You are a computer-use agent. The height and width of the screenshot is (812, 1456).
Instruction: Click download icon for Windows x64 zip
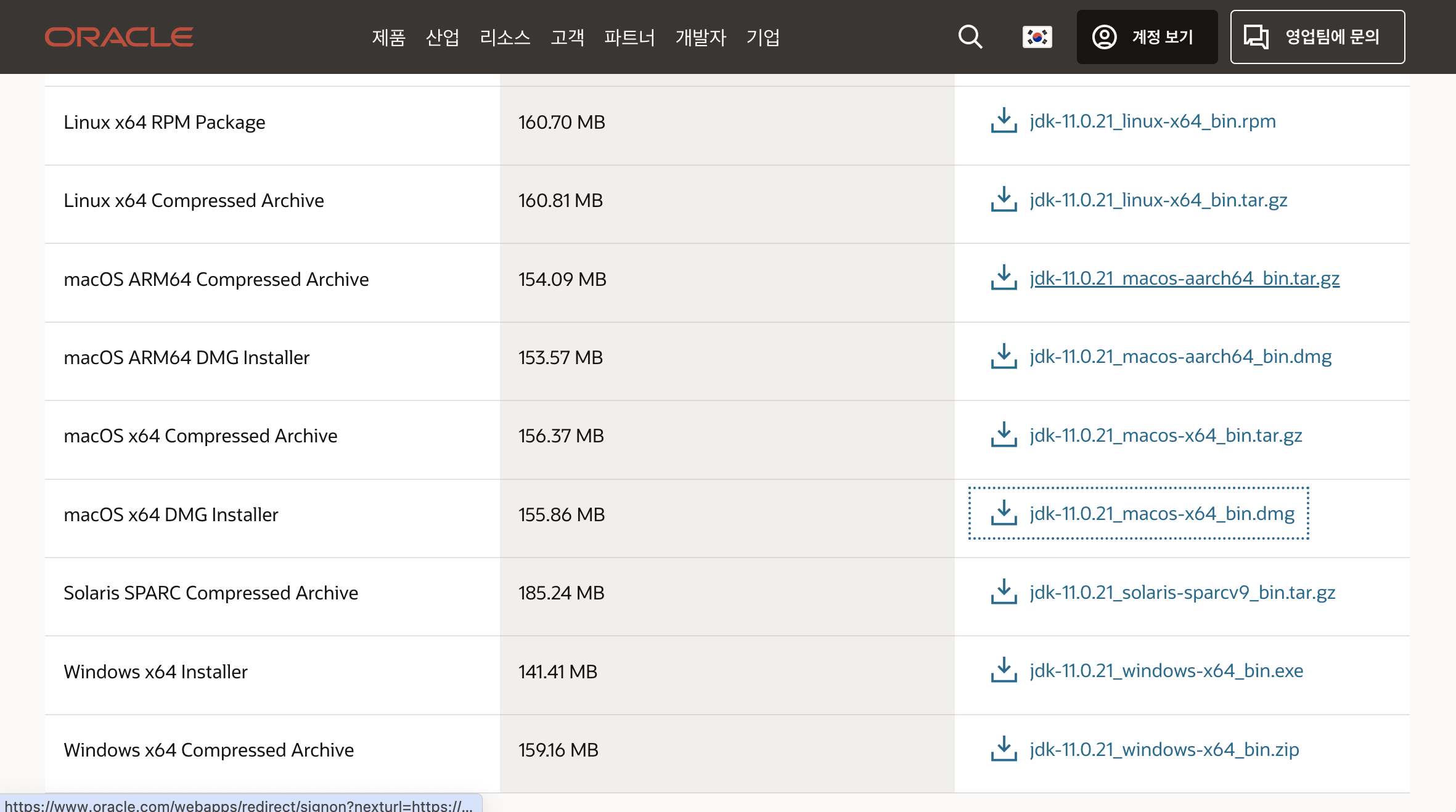coord(1004,749)
